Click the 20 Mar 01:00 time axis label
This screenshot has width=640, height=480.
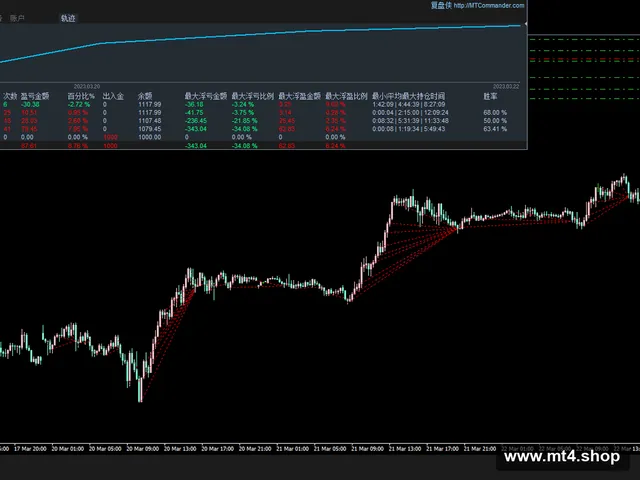68,449
